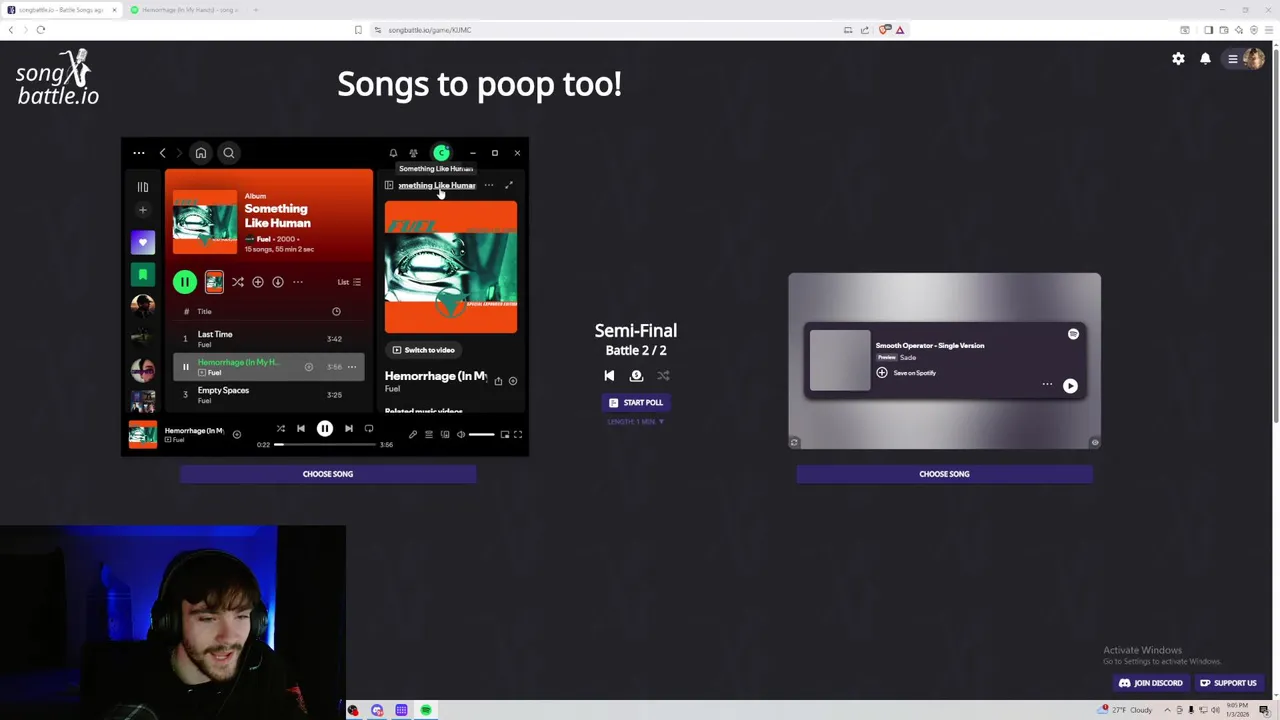
Task: Enter Spotify full screen mode
Action: click(x=518, y=435)
